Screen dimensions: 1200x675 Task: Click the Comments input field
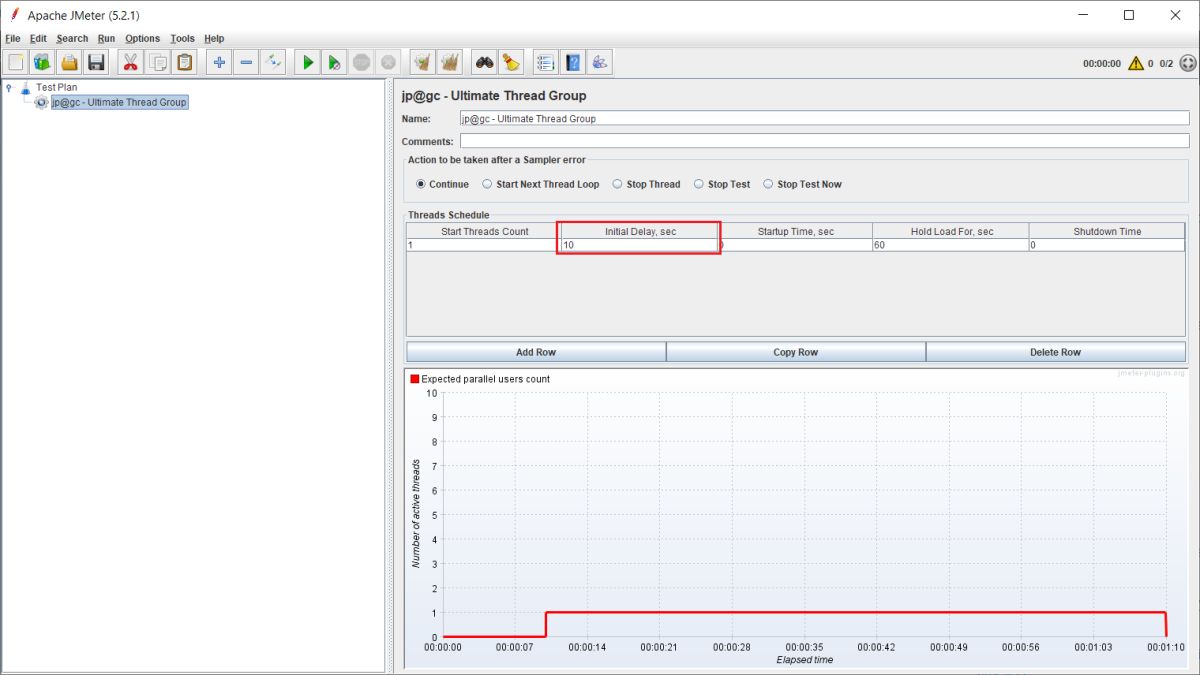coord(825,141)
